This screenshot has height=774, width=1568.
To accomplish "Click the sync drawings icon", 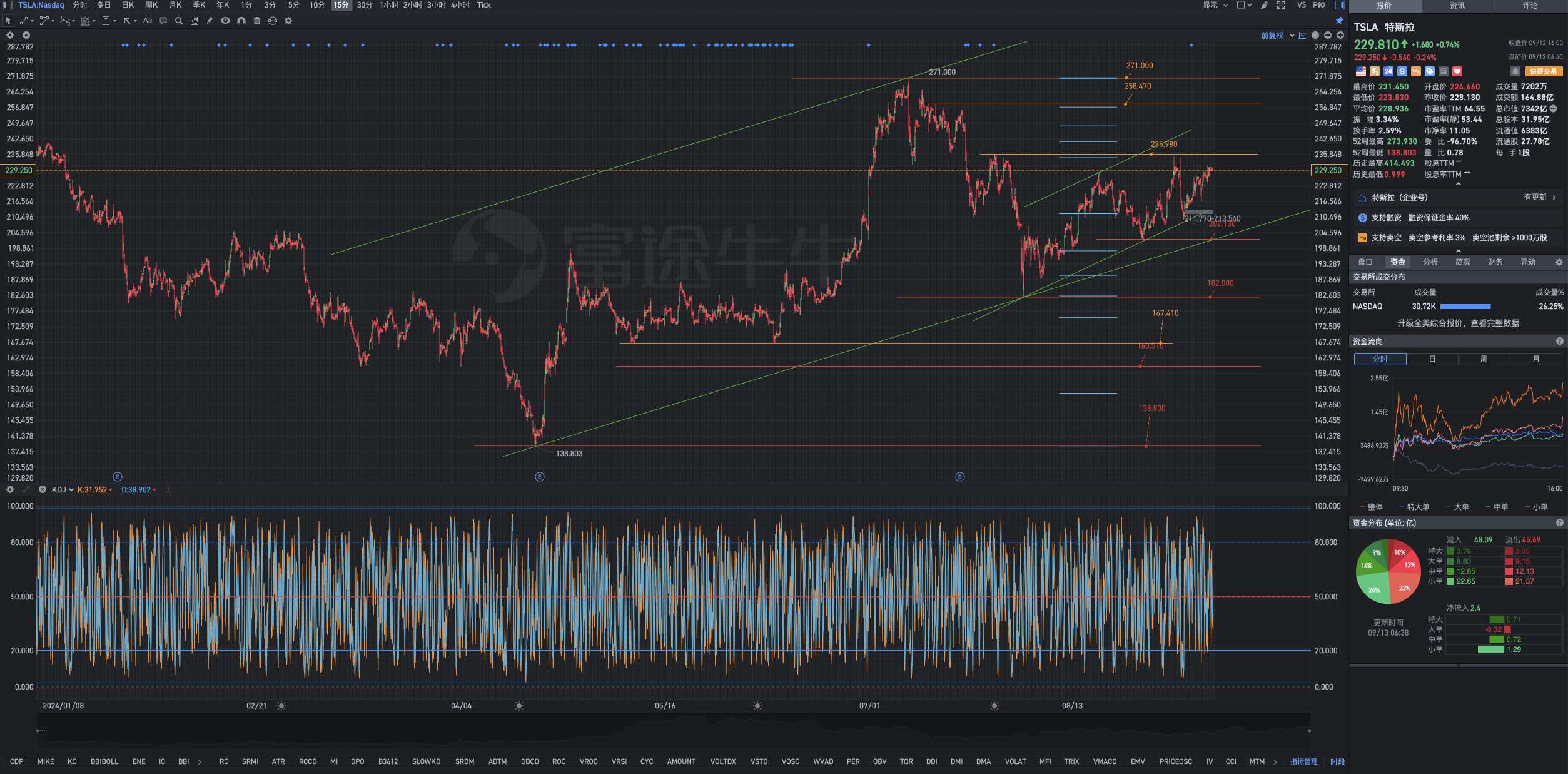I will 273,21.
